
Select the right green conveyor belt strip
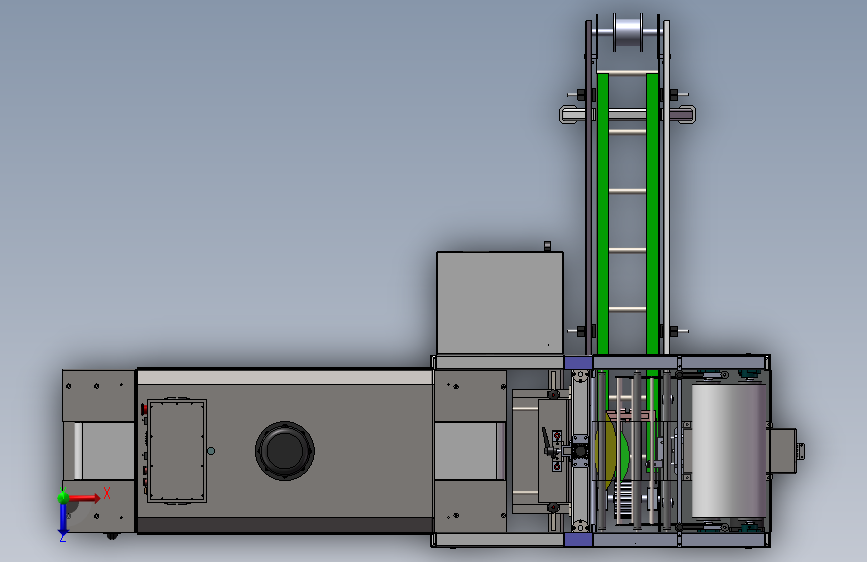pos(652,214)
